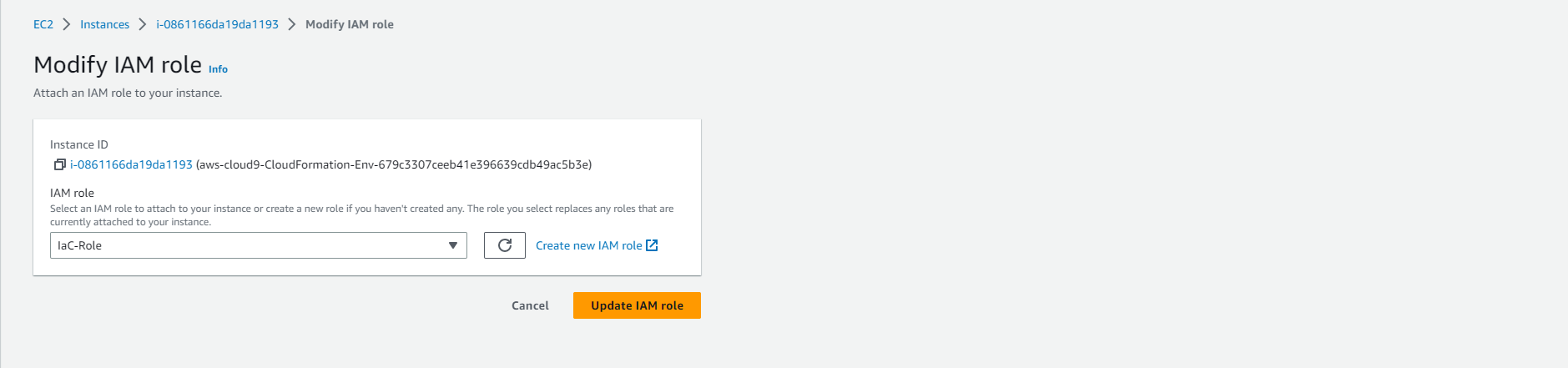
Task: Open the IaC-Role selection box
Action: tap(250, 245)
